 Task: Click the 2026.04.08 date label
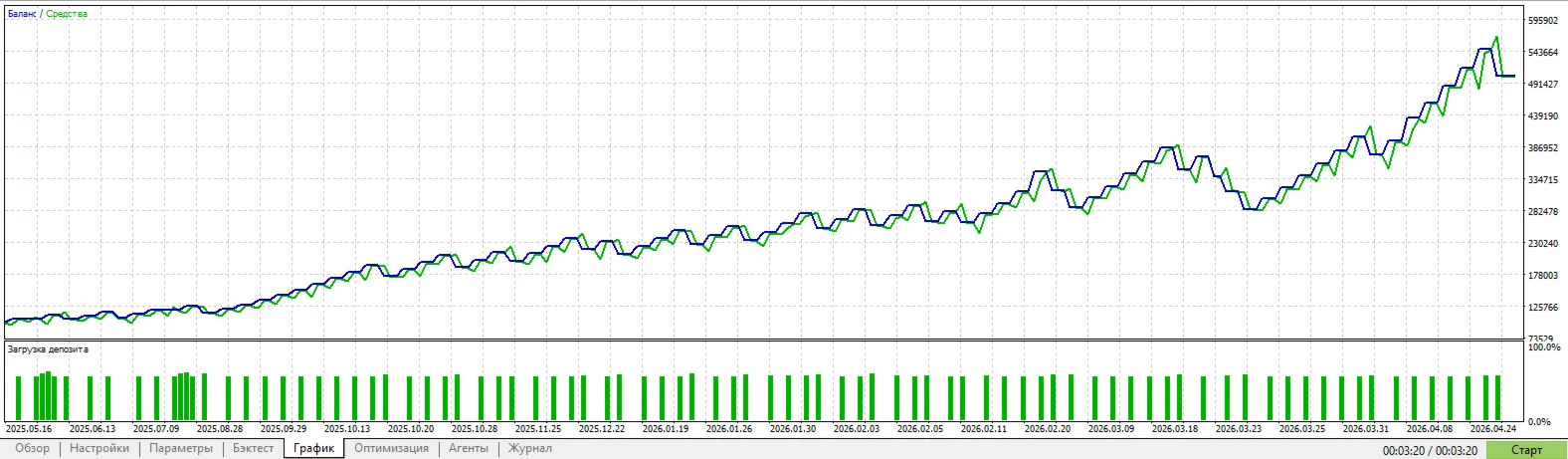tap(1430, 429)
